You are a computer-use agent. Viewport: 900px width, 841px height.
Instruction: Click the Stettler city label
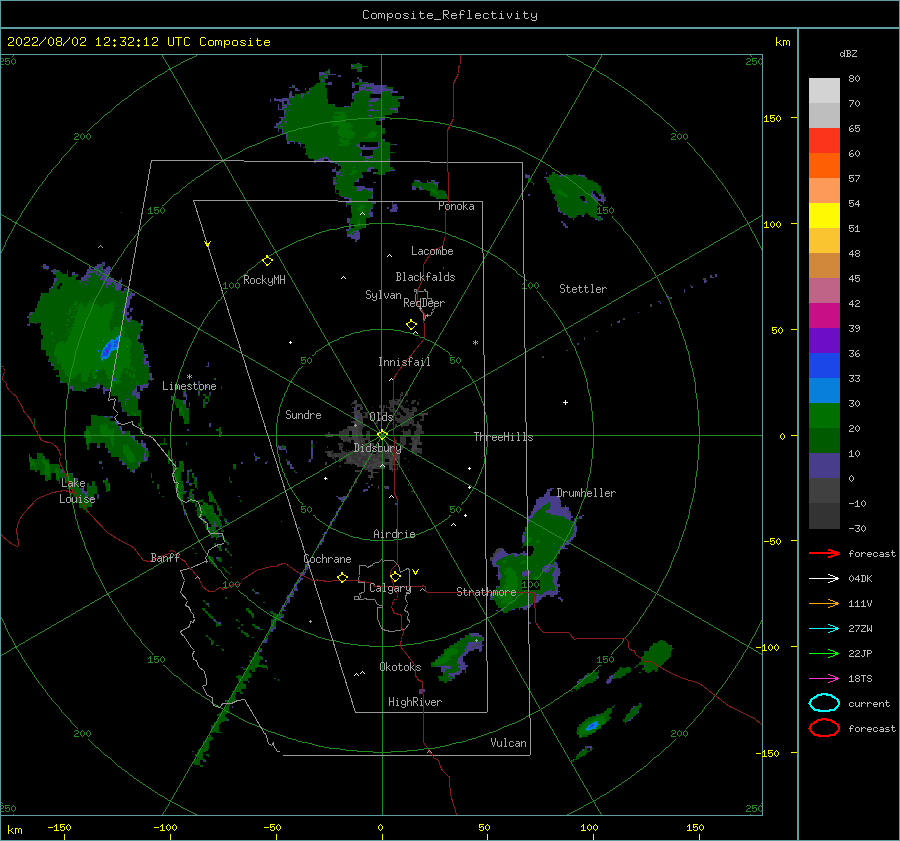point(583,289)
